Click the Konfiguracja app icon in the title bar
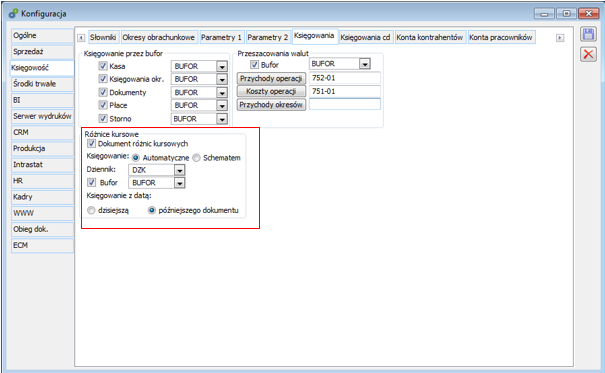The image size is (605, 373). [x=14, y=14]
